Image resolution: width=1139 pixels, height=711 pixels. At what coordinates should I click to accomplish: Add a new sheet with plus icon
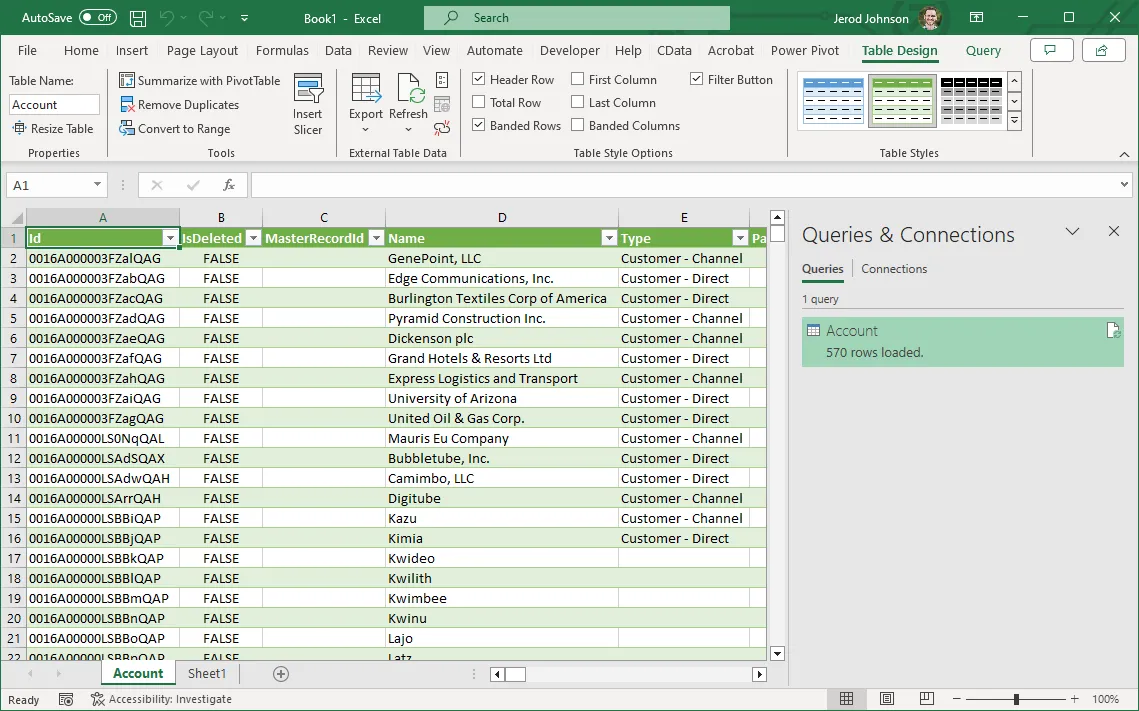pyautogui.click(x=281, y=674)
